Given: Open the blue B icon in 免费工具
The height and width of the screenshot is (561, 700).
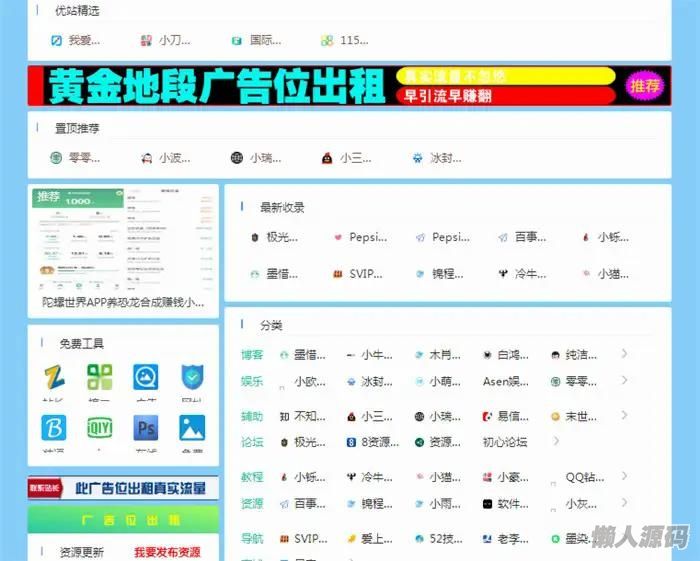Looking at the screenshot, I should click(x=54, y=428).
